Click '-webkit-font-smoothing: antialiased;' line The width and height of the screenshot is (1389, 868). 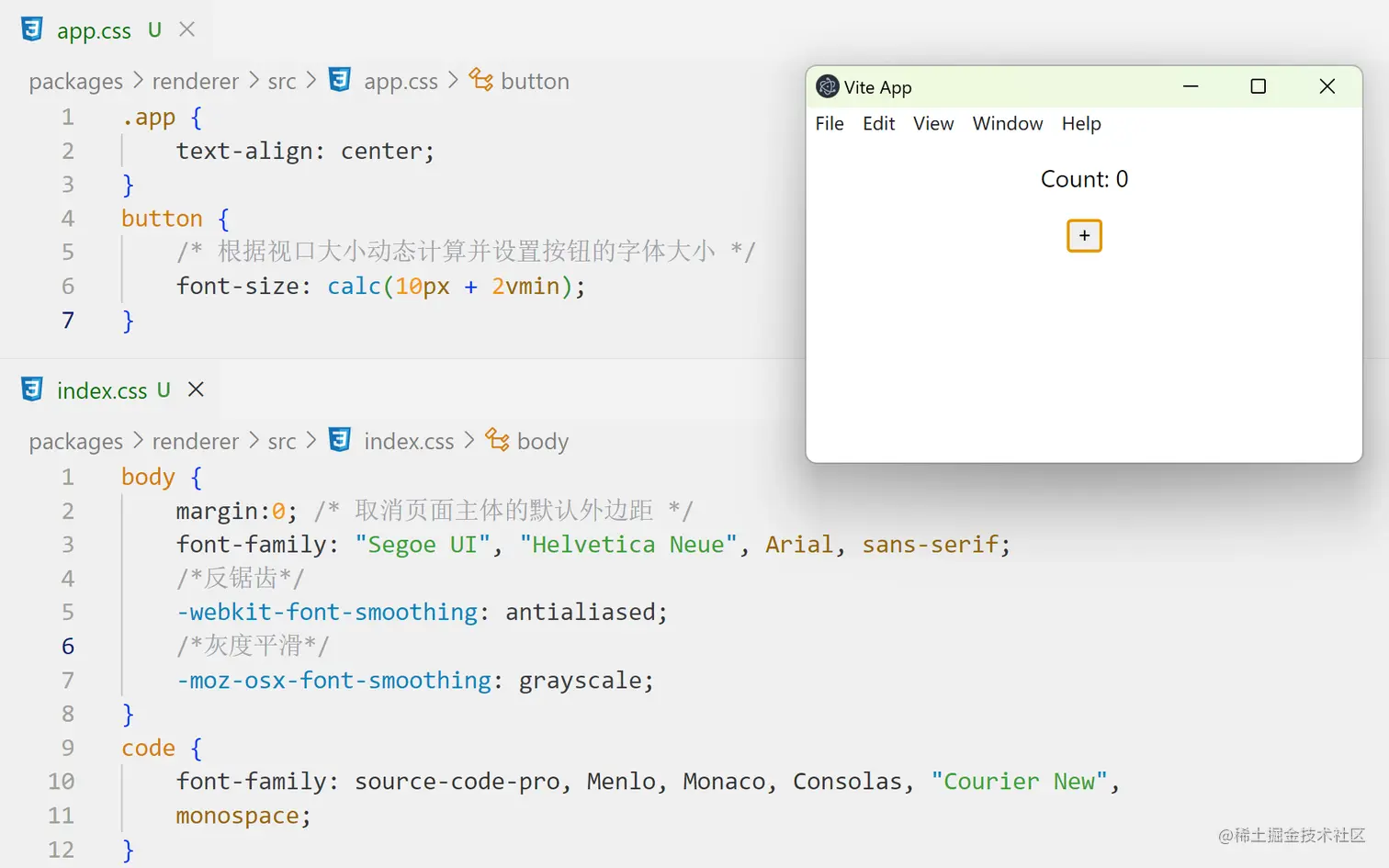(x=422, y=613)
